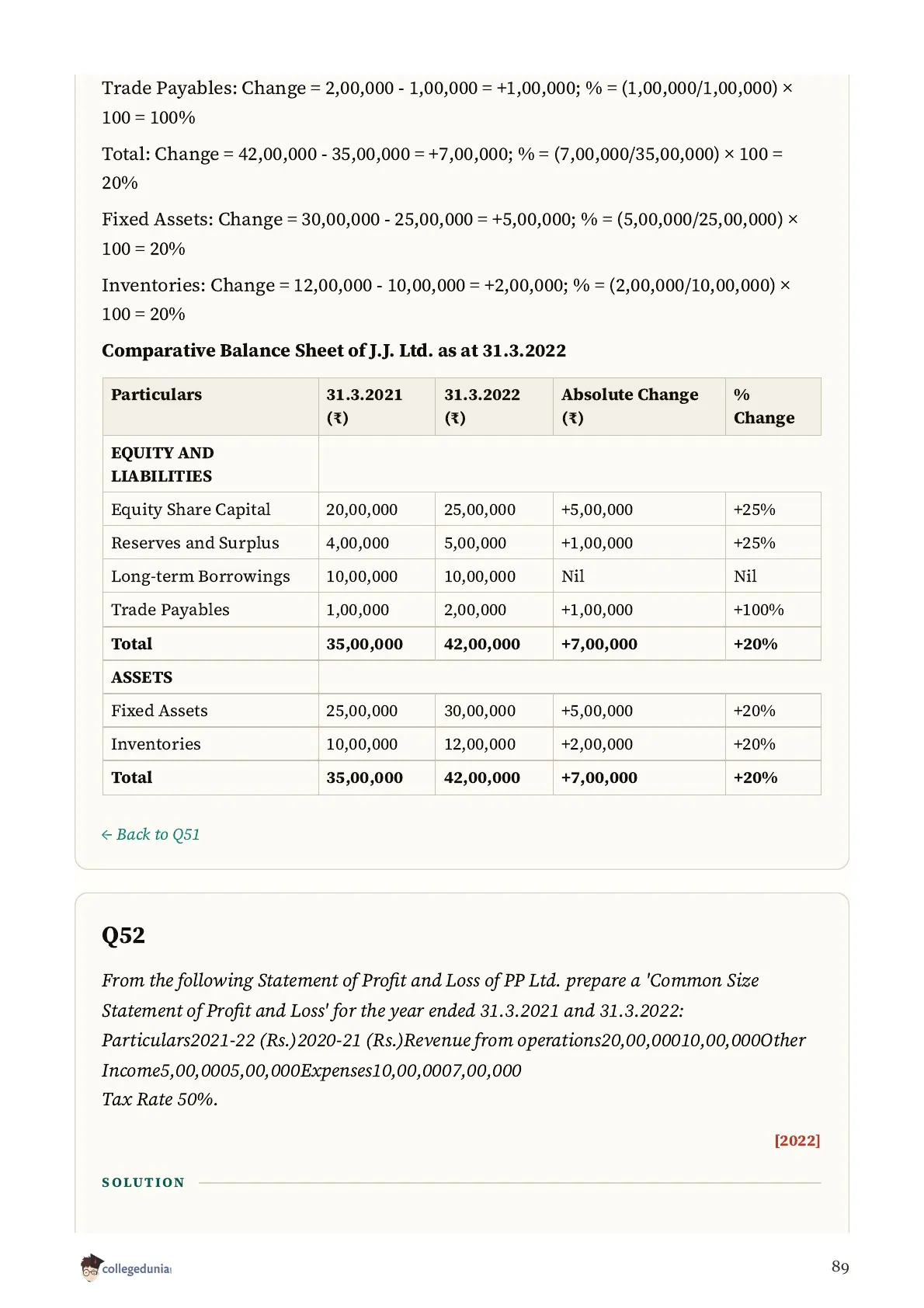Click the page number 89
The width and height of the screenshot is (924, 1308).
[x=840, y=1267]
